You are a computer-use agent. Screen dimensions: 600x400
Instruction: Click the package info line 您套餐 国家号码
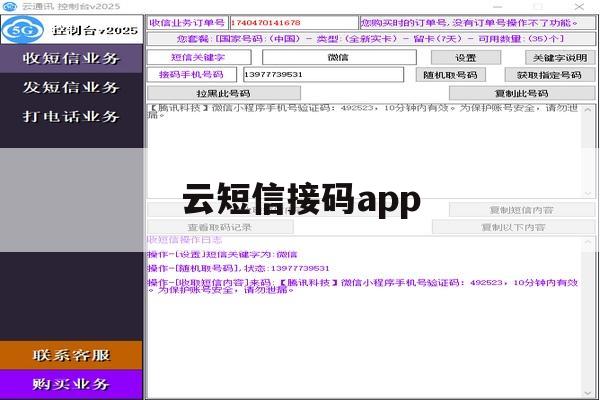pos(371,39)
